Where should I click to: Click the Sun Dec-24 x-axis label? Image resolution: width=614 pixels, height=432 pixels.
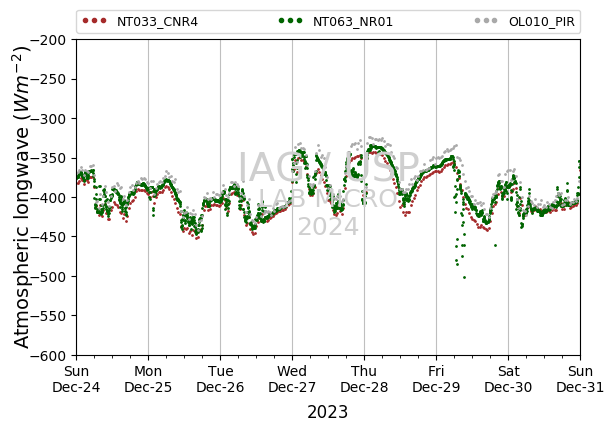[76, 379]
